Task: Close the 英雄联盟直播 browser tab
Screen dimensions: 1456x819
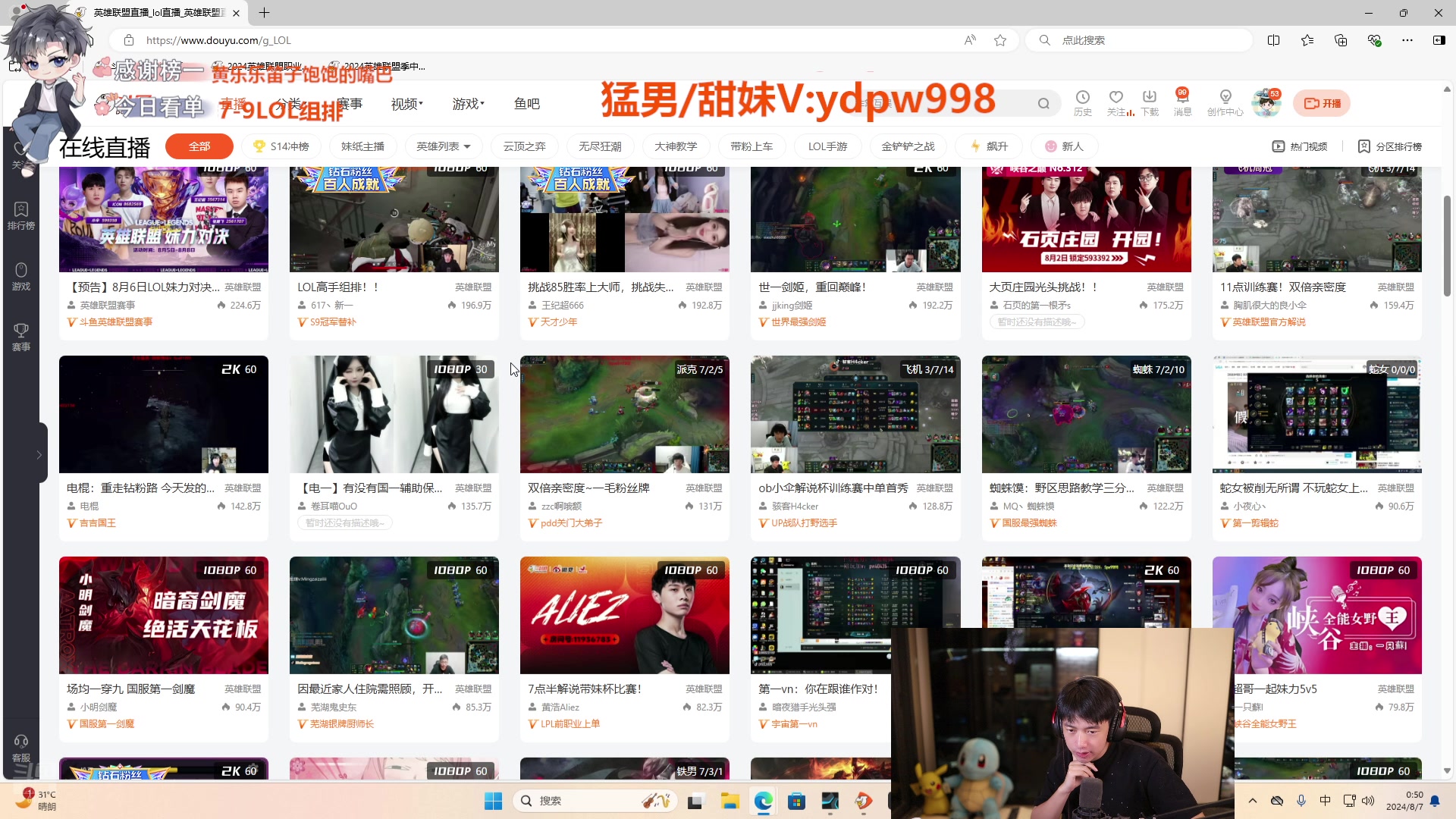Action: tap(236, 13)
